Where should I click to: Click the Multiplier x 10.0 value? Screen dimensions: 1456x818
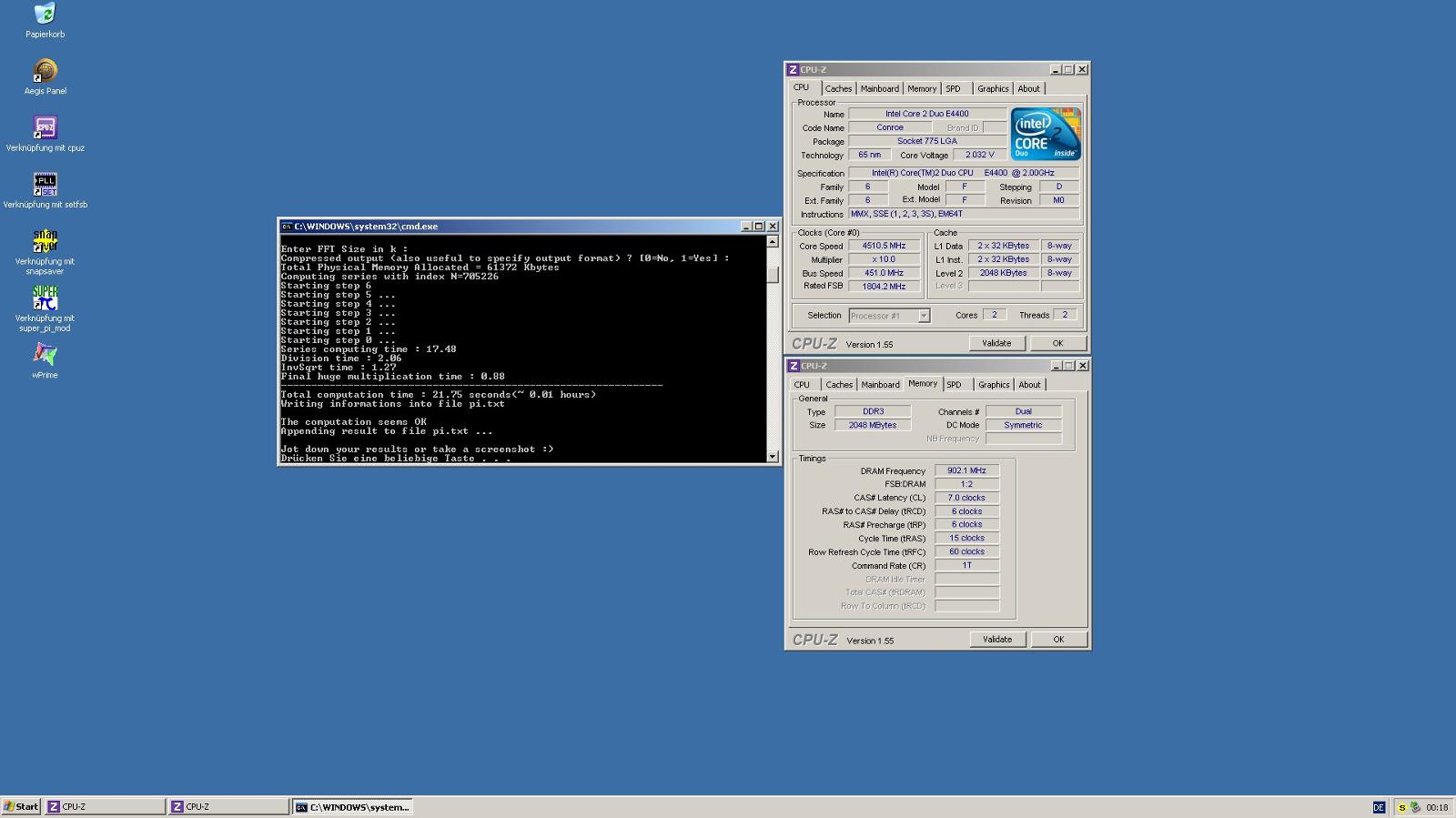coord(884,259)
